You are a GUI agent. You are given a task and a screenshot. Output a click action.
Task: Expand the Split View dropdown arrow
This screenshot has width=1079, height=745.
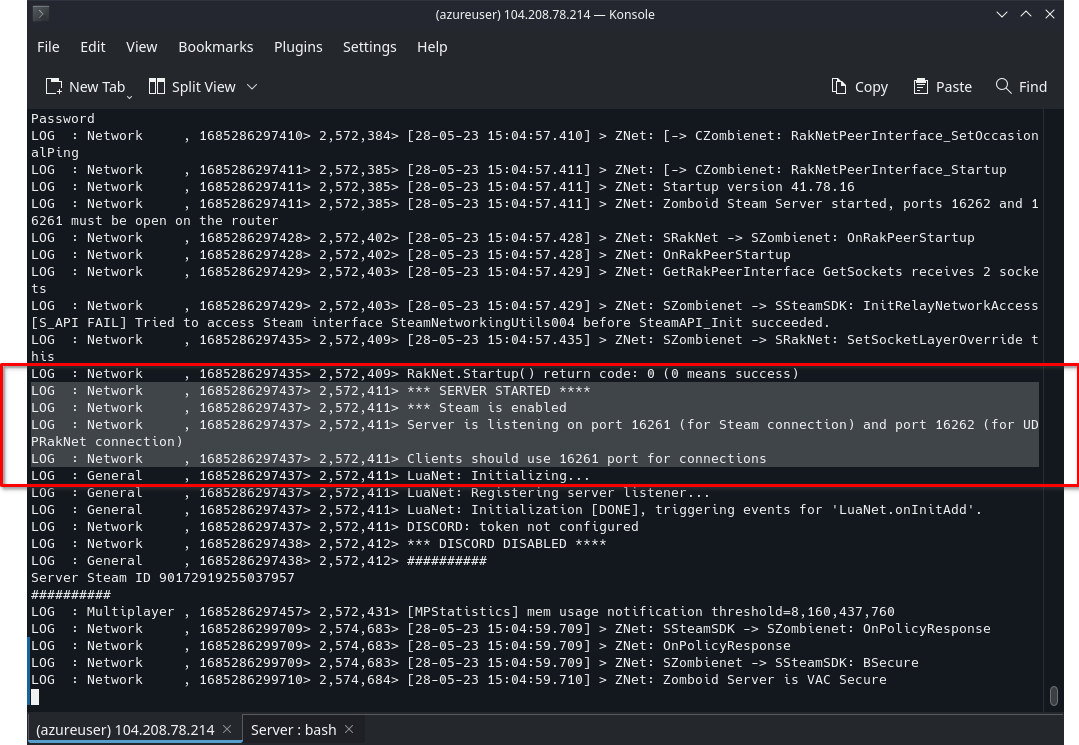252,87
